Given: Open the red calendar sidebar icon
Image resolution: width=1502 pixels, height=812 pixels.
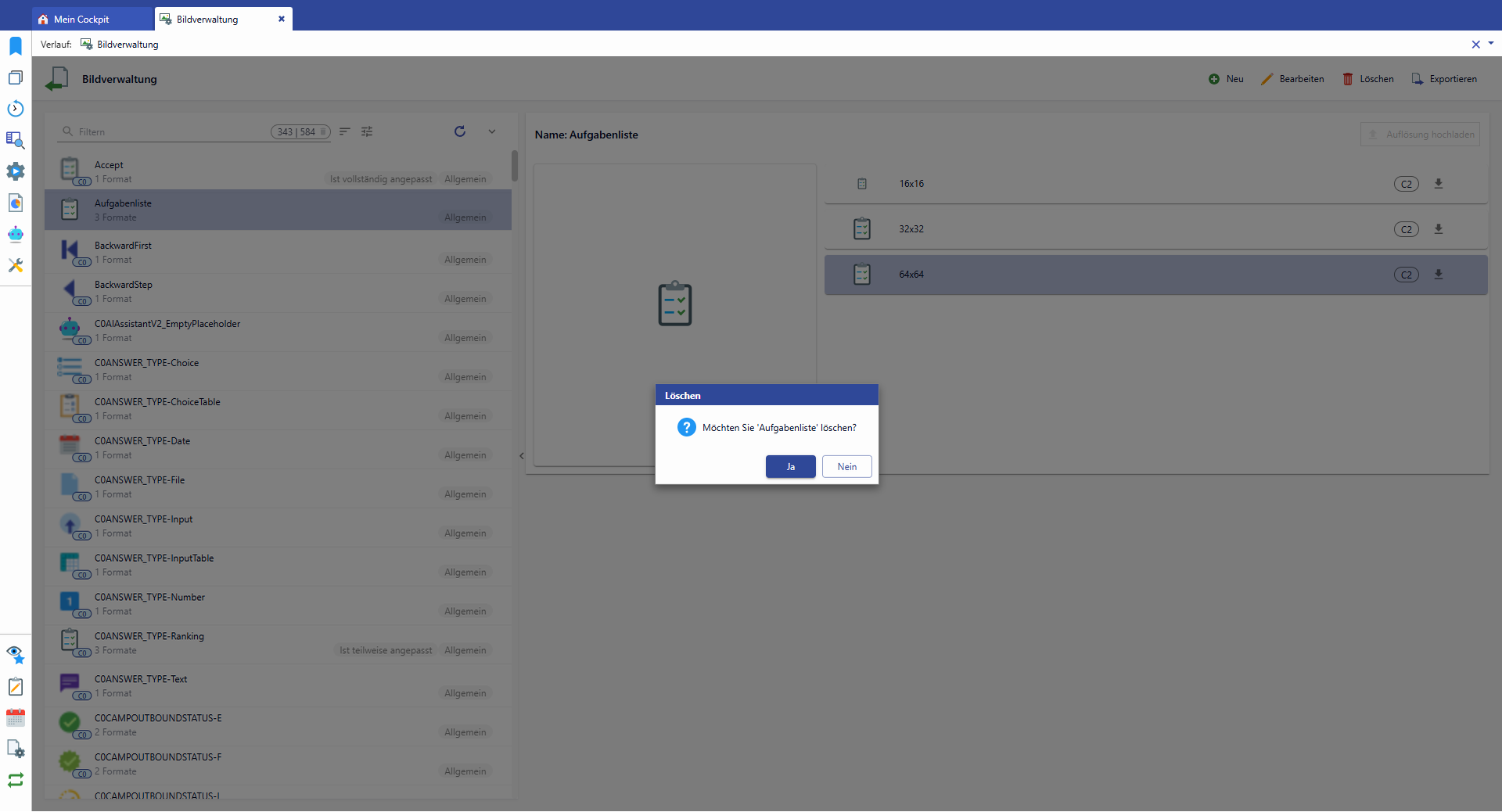Looking at the screenshot, I should (16, 718).
